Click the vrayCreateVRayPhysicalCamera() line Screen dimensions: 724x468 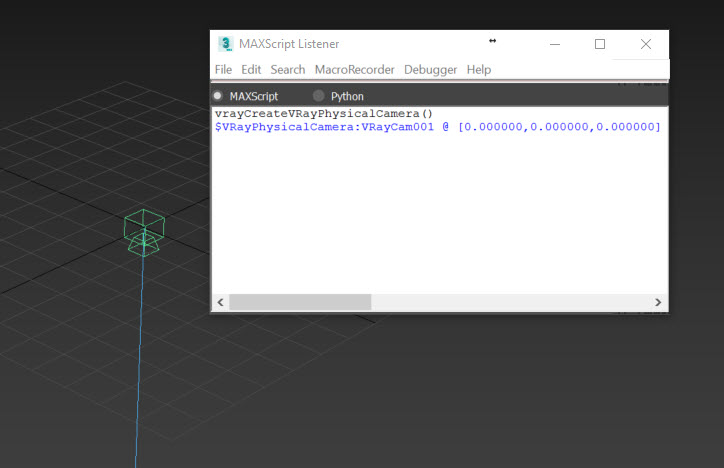click(324, 114)
